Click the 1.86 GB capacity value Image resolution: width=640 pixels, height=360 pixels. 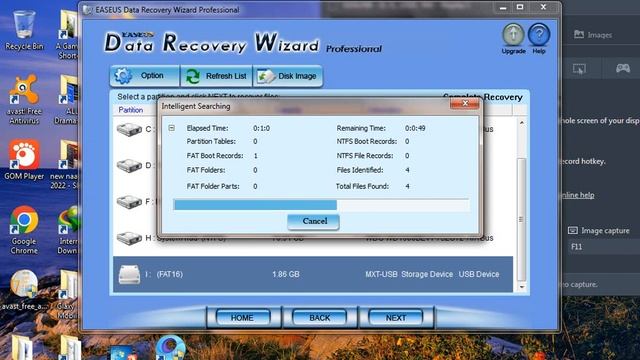(x=286, y=274)
